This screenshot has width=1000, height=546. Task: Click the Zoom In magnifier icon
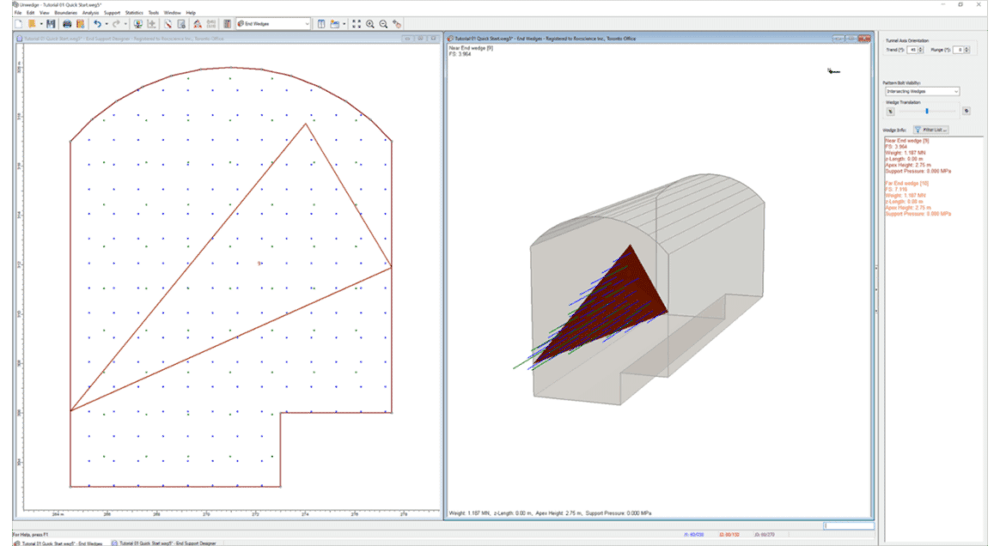(x=370, y=23)
